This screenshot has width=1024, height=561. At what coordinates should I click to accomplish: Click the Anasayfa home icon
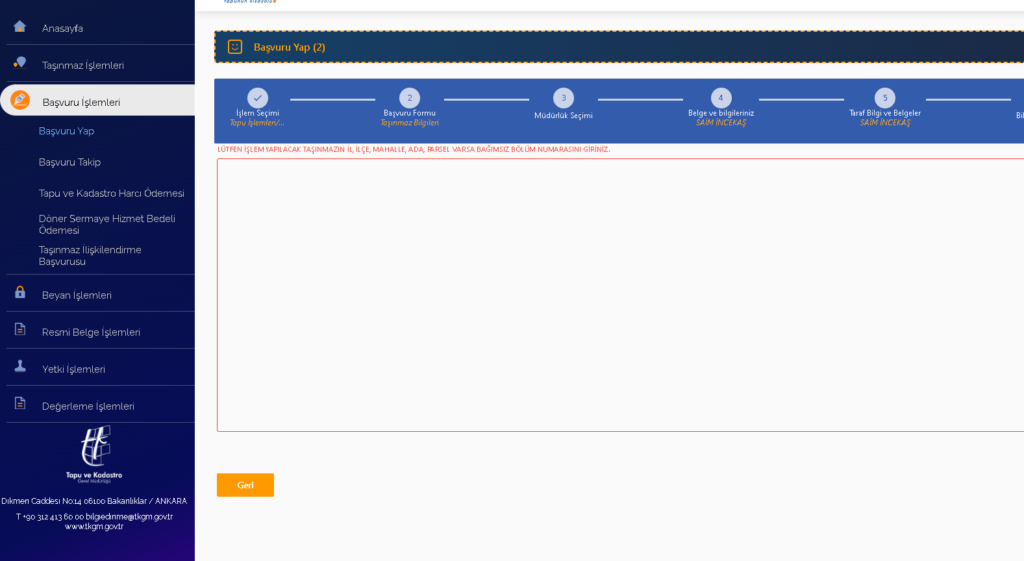click(x=20, y=27)
